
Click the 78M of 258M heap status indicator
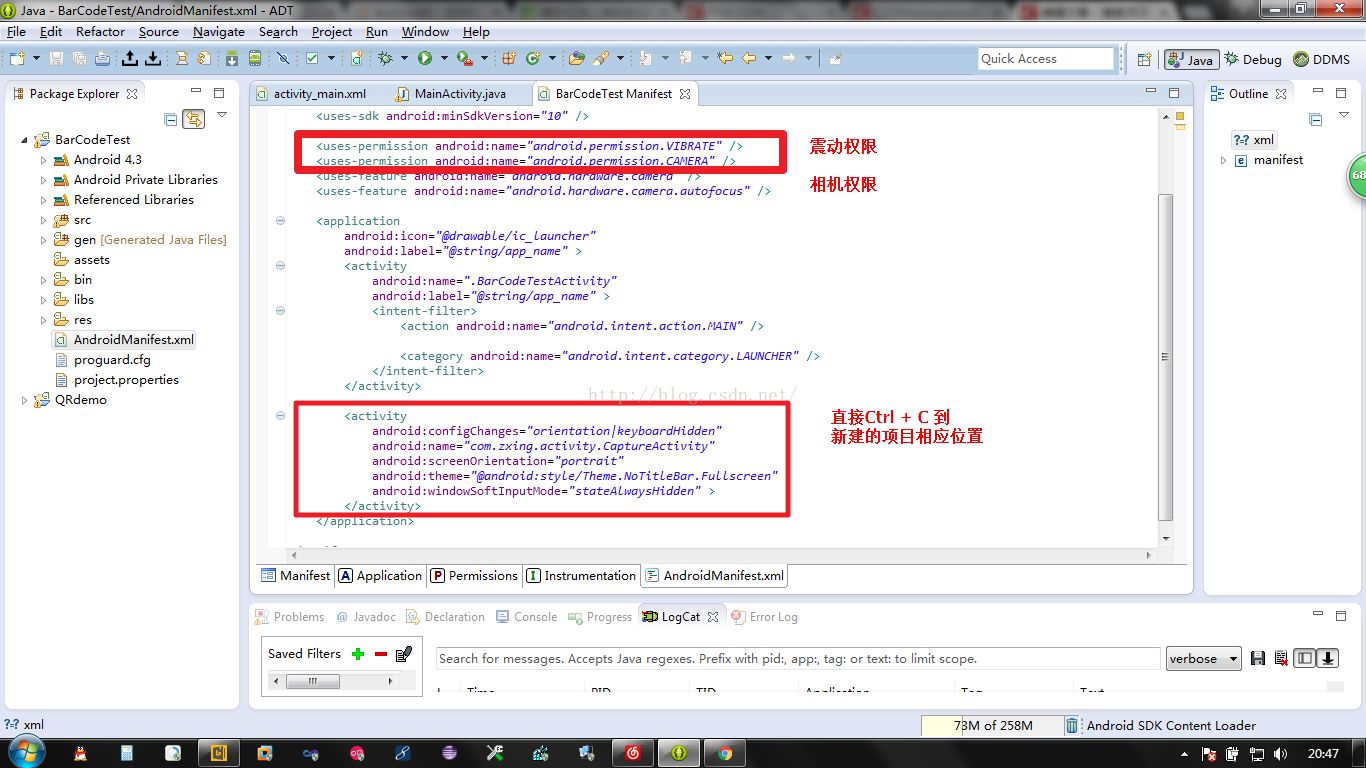[991, 726]
